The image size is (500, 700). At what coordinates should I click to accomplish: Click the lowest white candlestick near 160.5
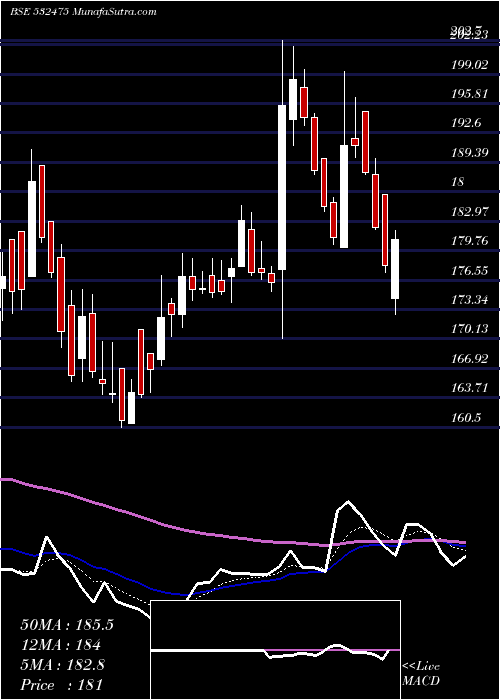point(131,408)
